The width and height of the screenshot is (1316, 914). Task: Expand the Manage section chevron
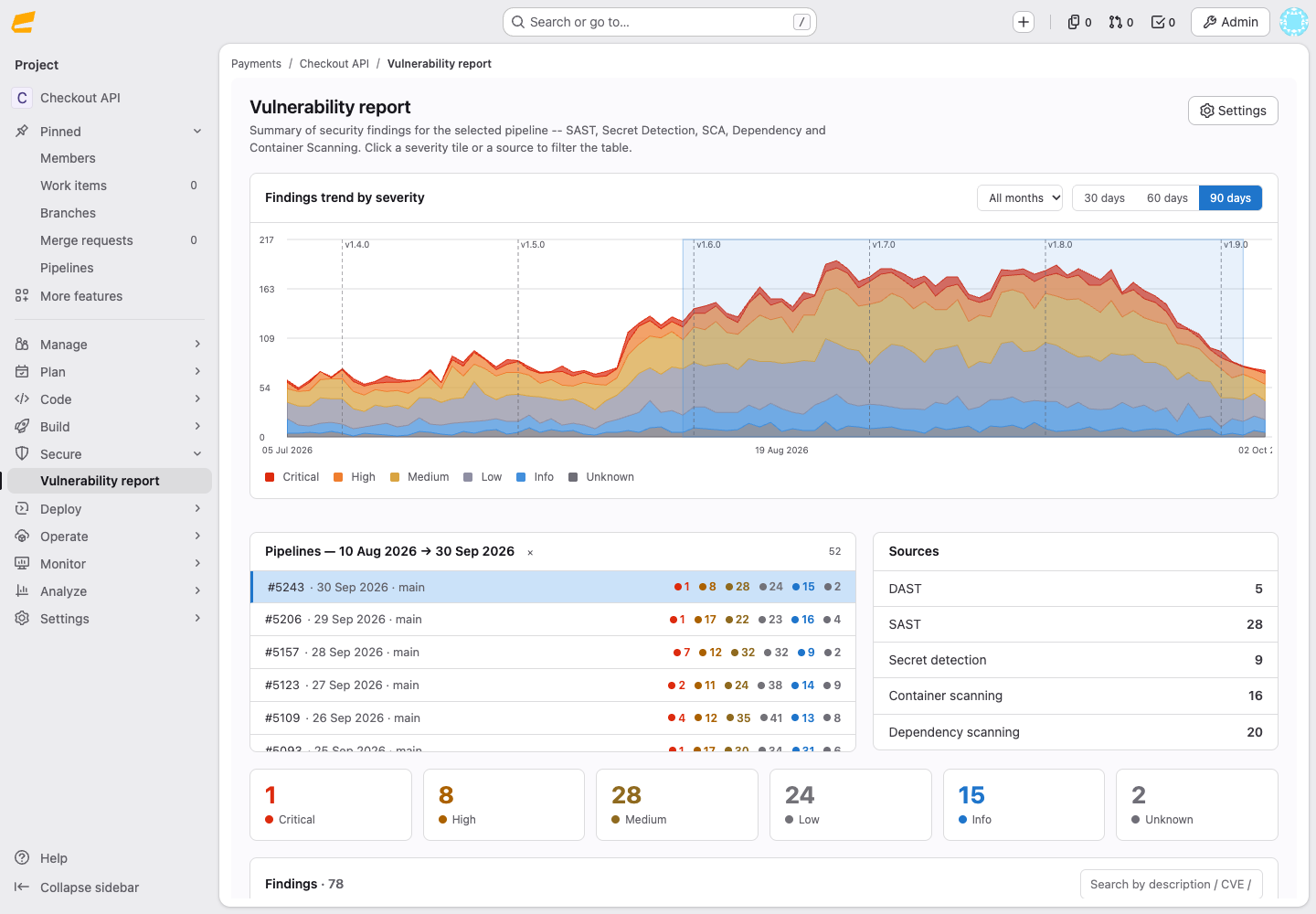tap(197, 345)
